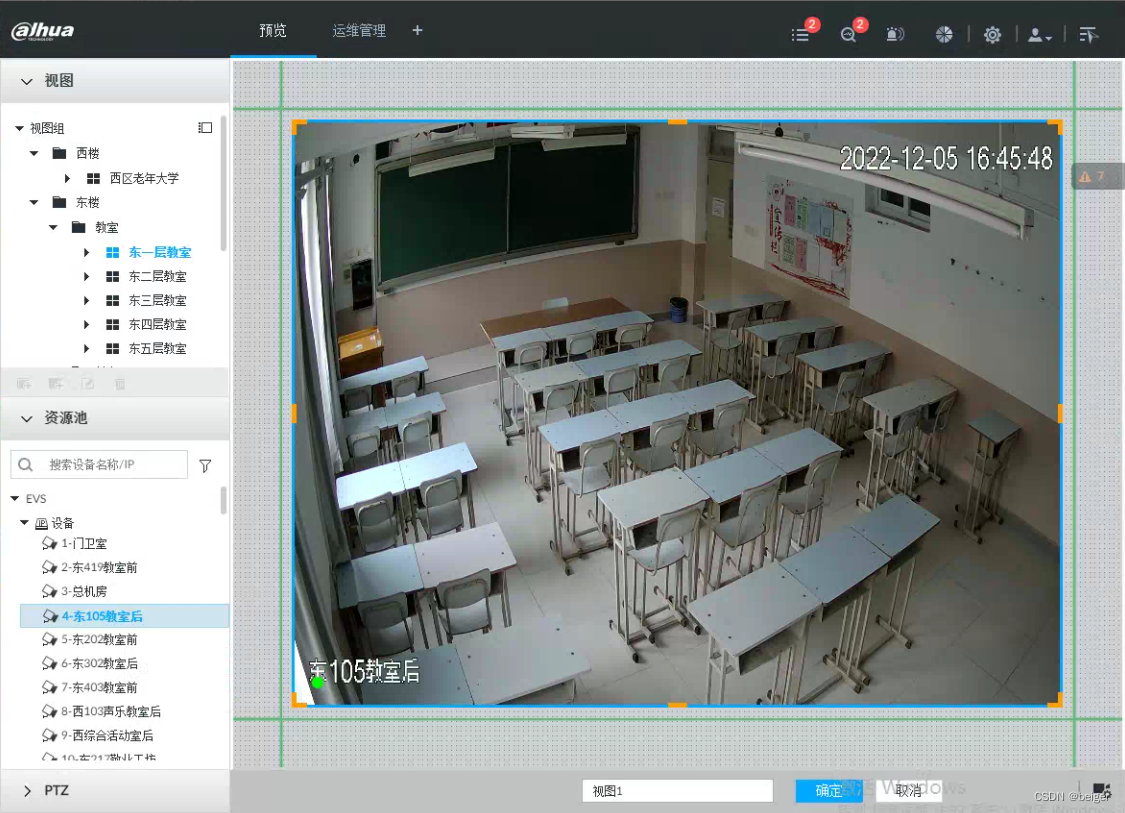1125x813 pixels.
Task: Select 东二层教室 view
Action: pos(158,276)
